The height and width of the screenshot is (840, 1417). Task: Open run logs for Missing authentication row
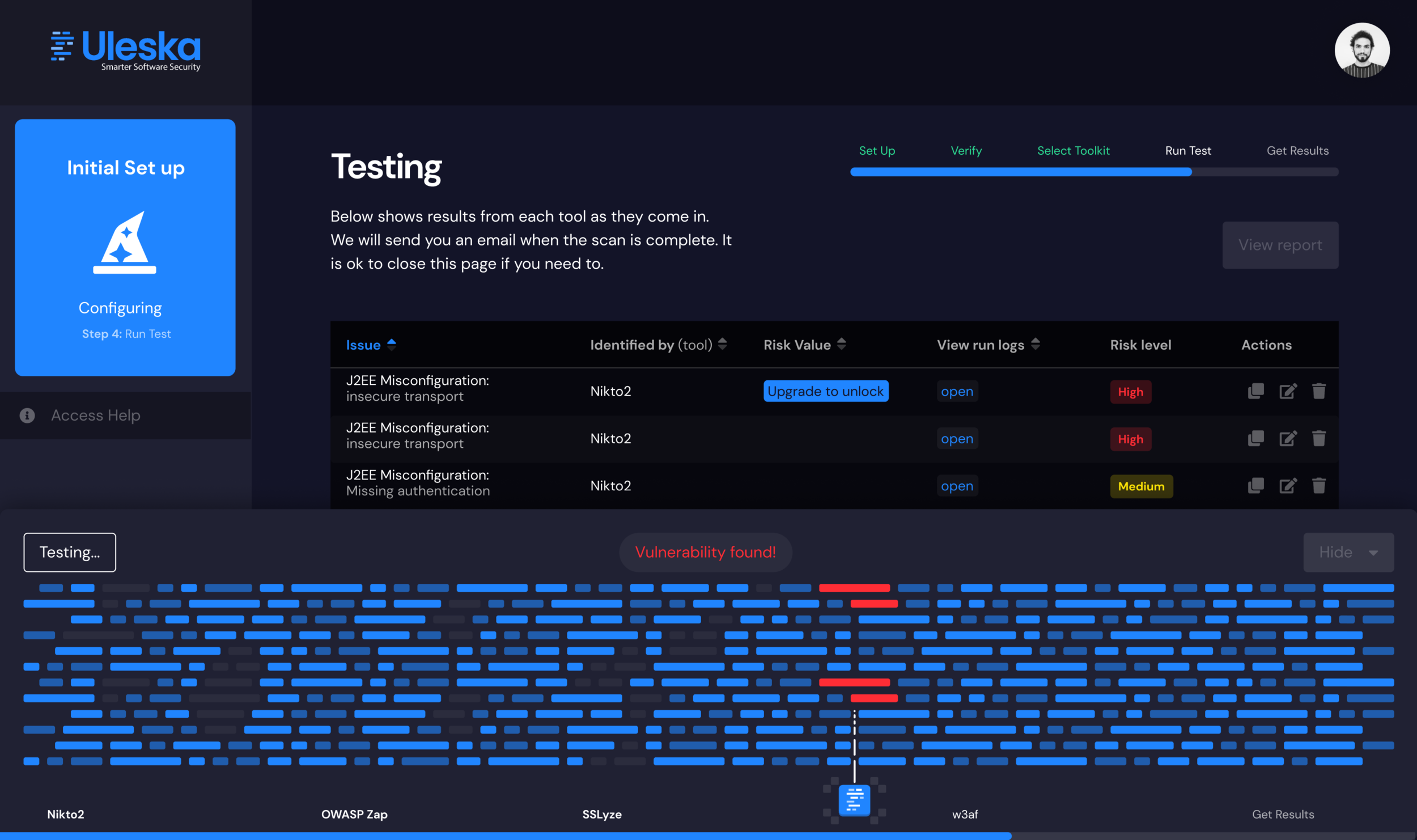click(957, 486)
